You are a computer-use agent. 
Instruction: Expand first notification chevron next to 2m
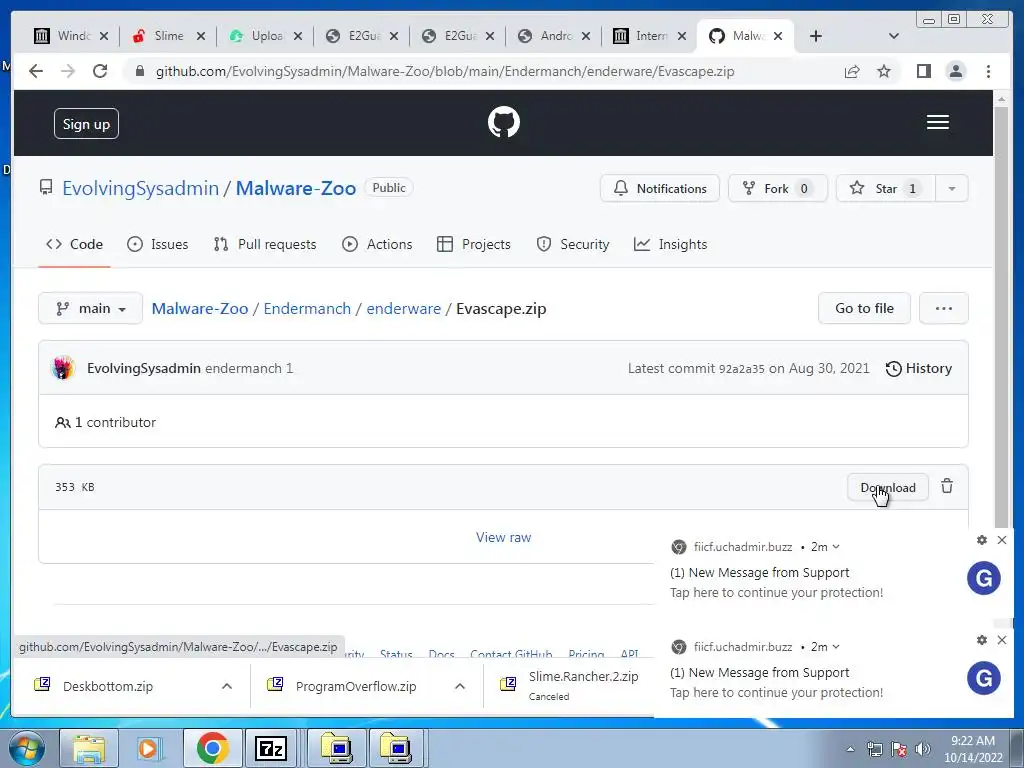pyautogui.click(x=836, y=547)
